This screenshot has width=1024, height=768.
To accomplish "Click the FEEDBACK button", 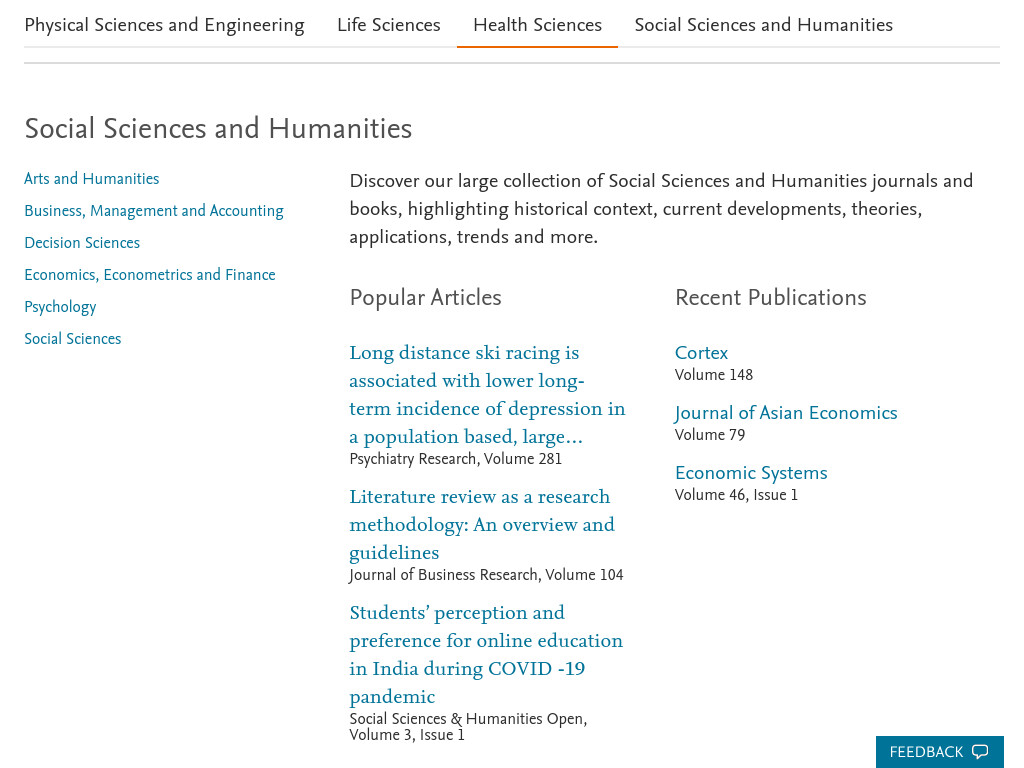I will point(939,752).
